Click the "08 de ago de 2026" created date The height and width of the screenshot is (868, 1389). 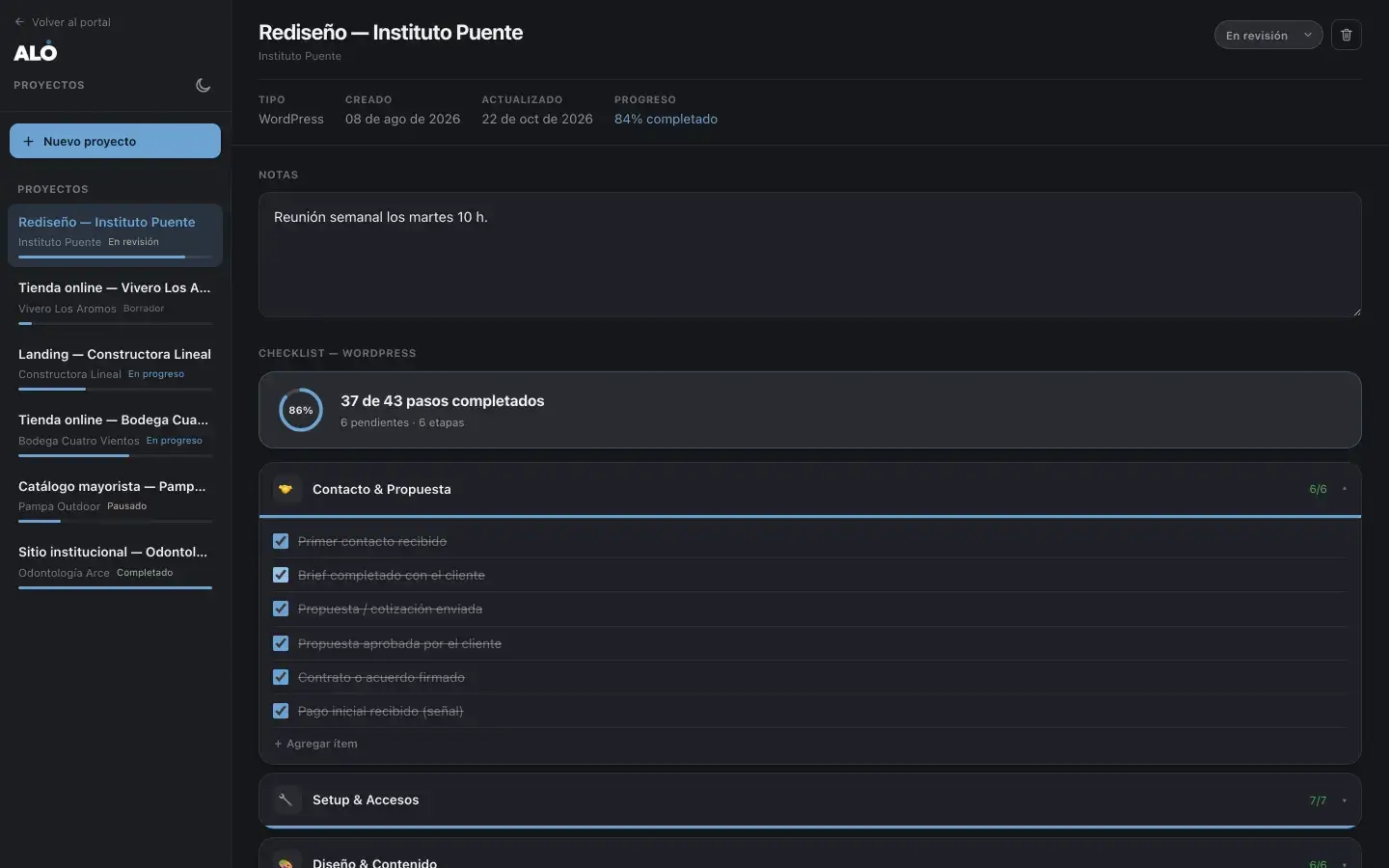(403, 119)
